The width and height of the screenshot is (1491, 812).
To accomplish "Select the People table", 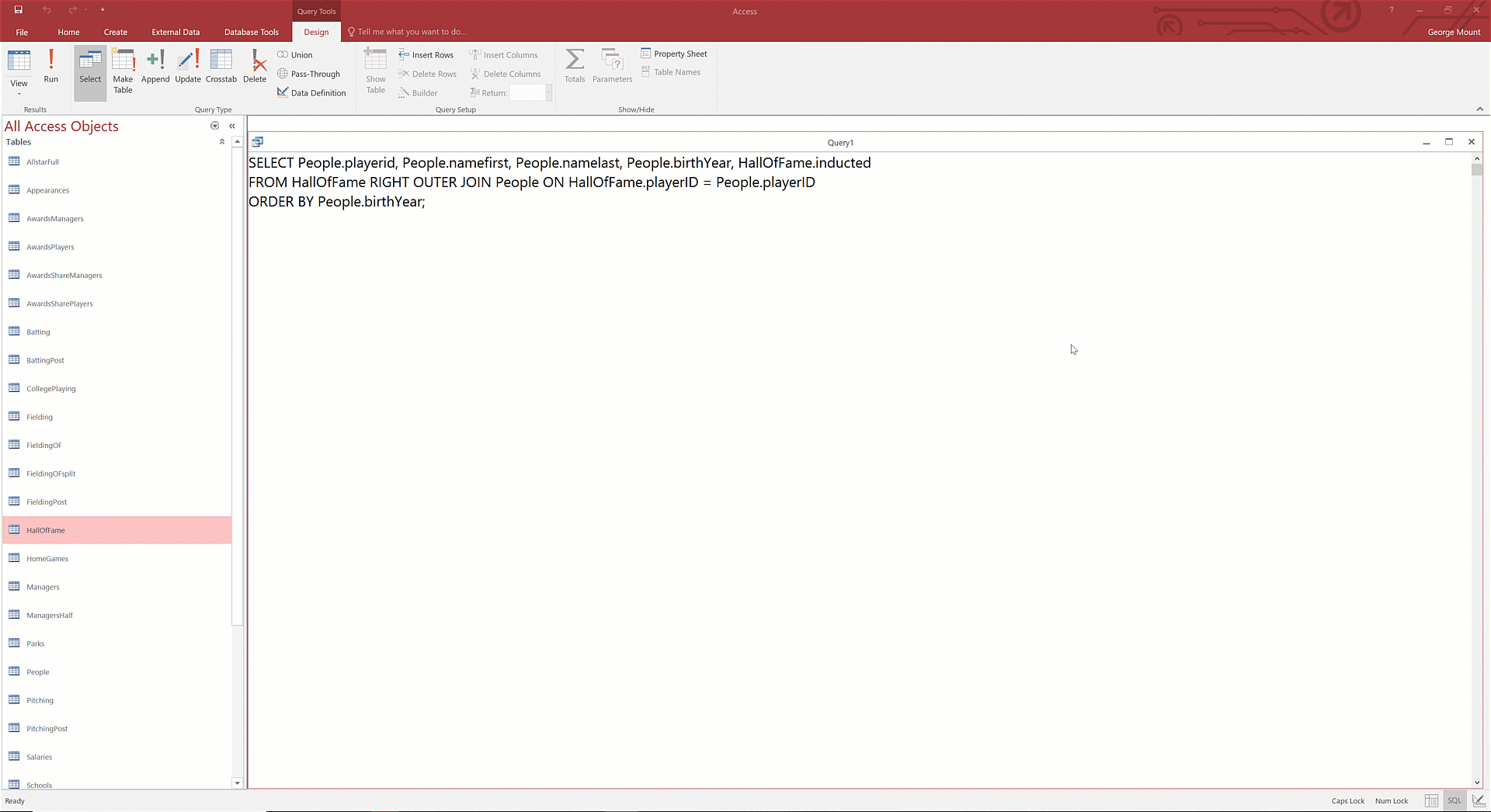I will point(118,672).
